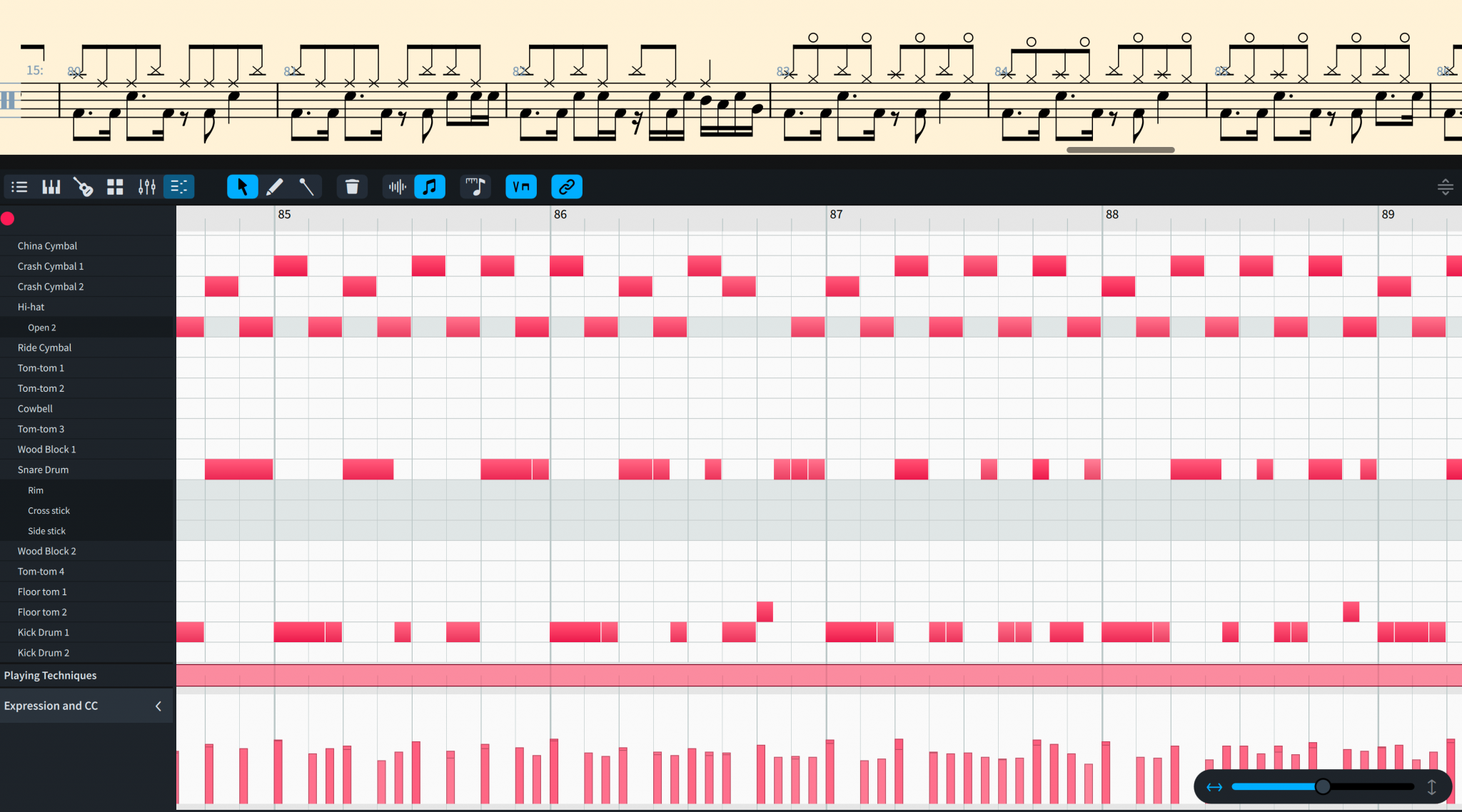Select the Tom-tom 4 row
The image size is (1462, 812).
click(x=88, y=572)
